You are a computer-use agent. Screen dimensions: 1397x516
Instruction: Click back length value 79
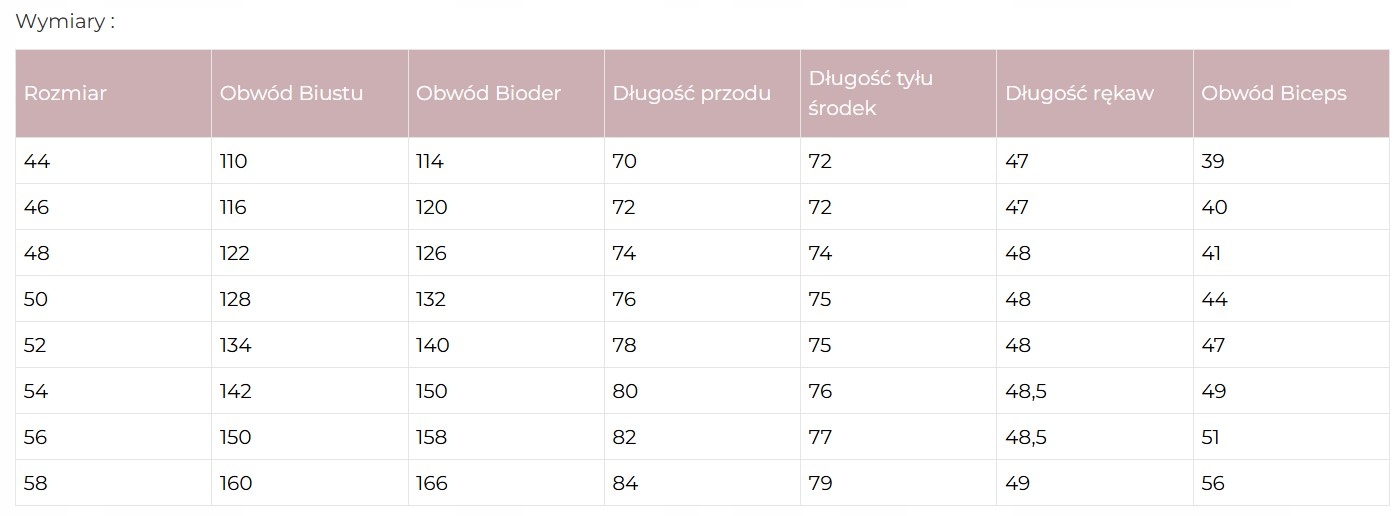tap(820, 483)
